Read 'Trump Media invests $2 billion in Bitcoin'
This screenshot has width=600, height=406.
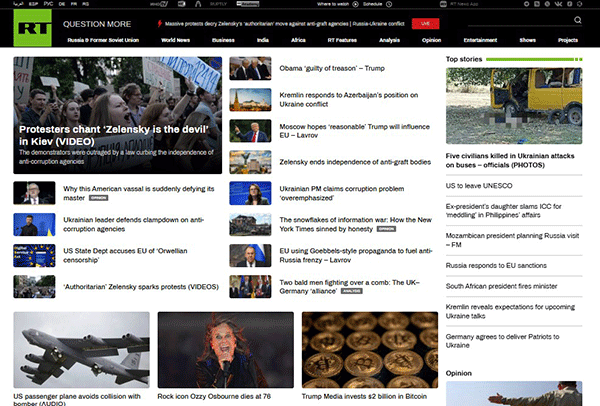[364, 396]
